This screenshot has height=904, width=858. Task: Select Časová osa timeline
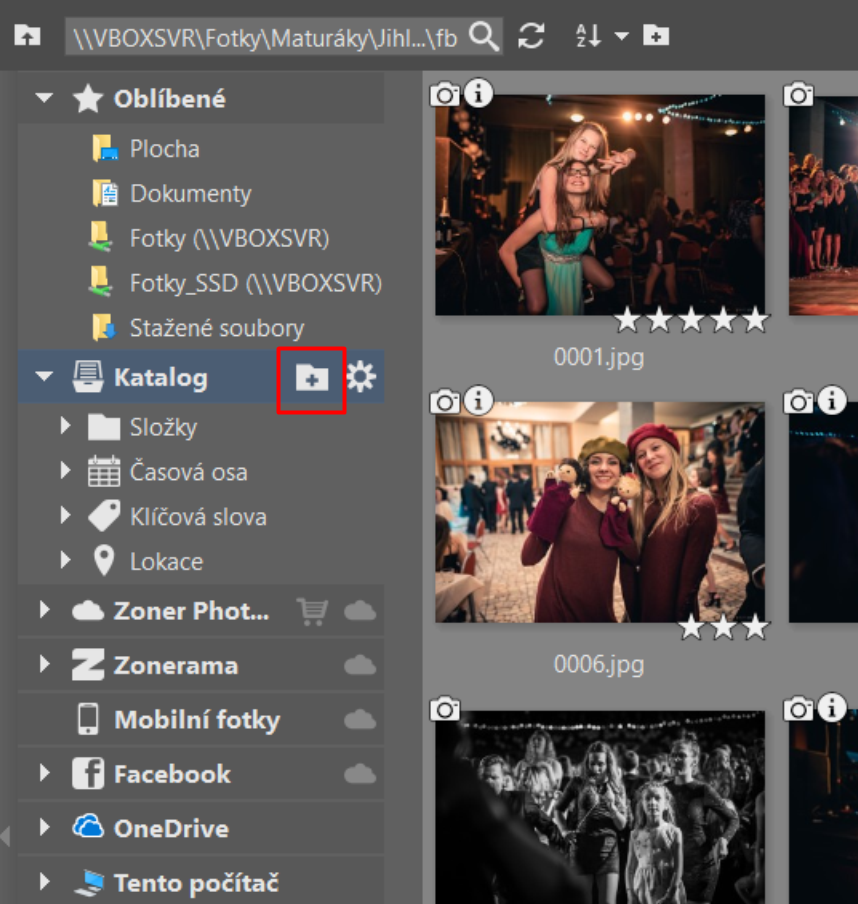[189, 472]
